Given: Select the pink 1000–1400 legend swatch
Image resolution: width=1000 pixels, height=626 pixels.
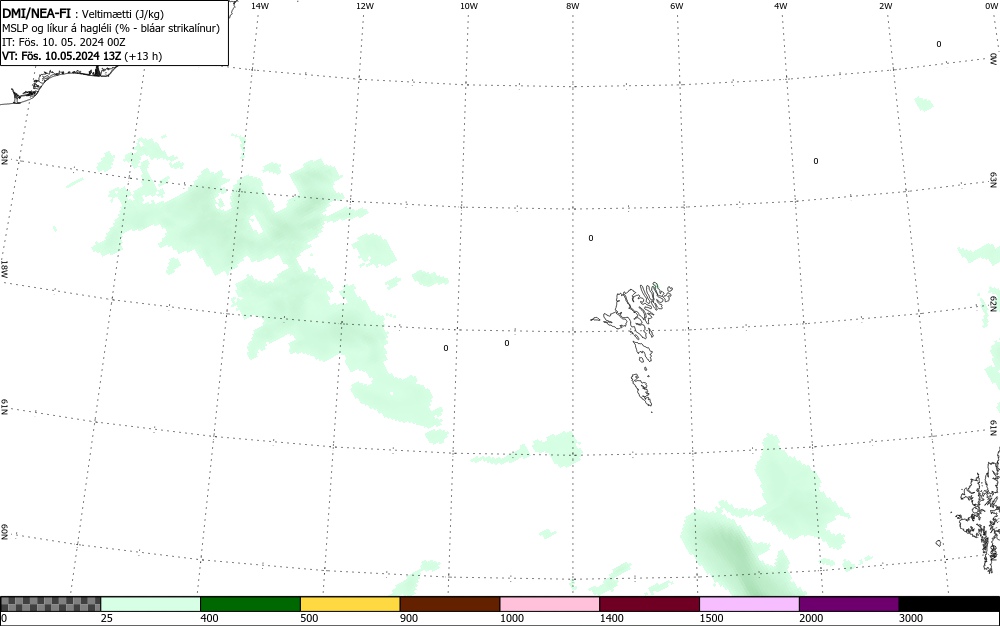Looking at the screenshot, I should tap(550, 604).
